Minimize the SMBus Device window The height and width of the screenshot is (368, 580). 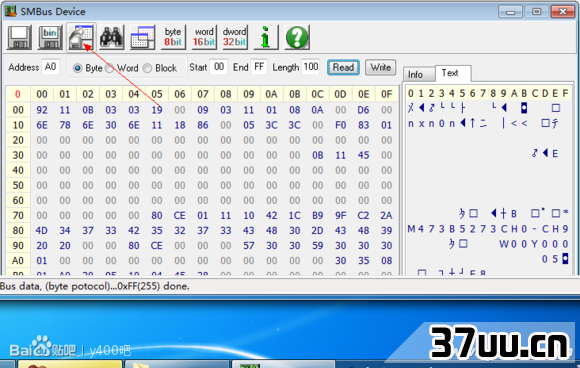click(510, 12)
